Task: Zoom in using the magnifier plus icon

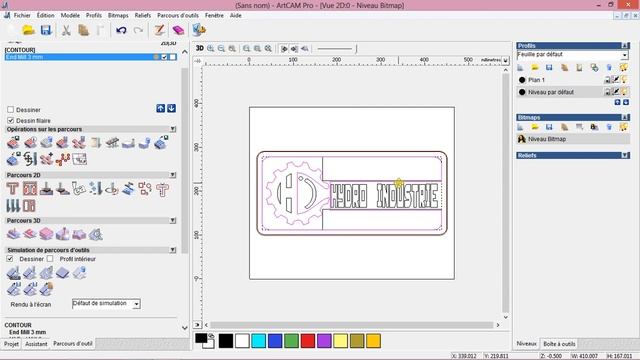Action: click(211, 48)
